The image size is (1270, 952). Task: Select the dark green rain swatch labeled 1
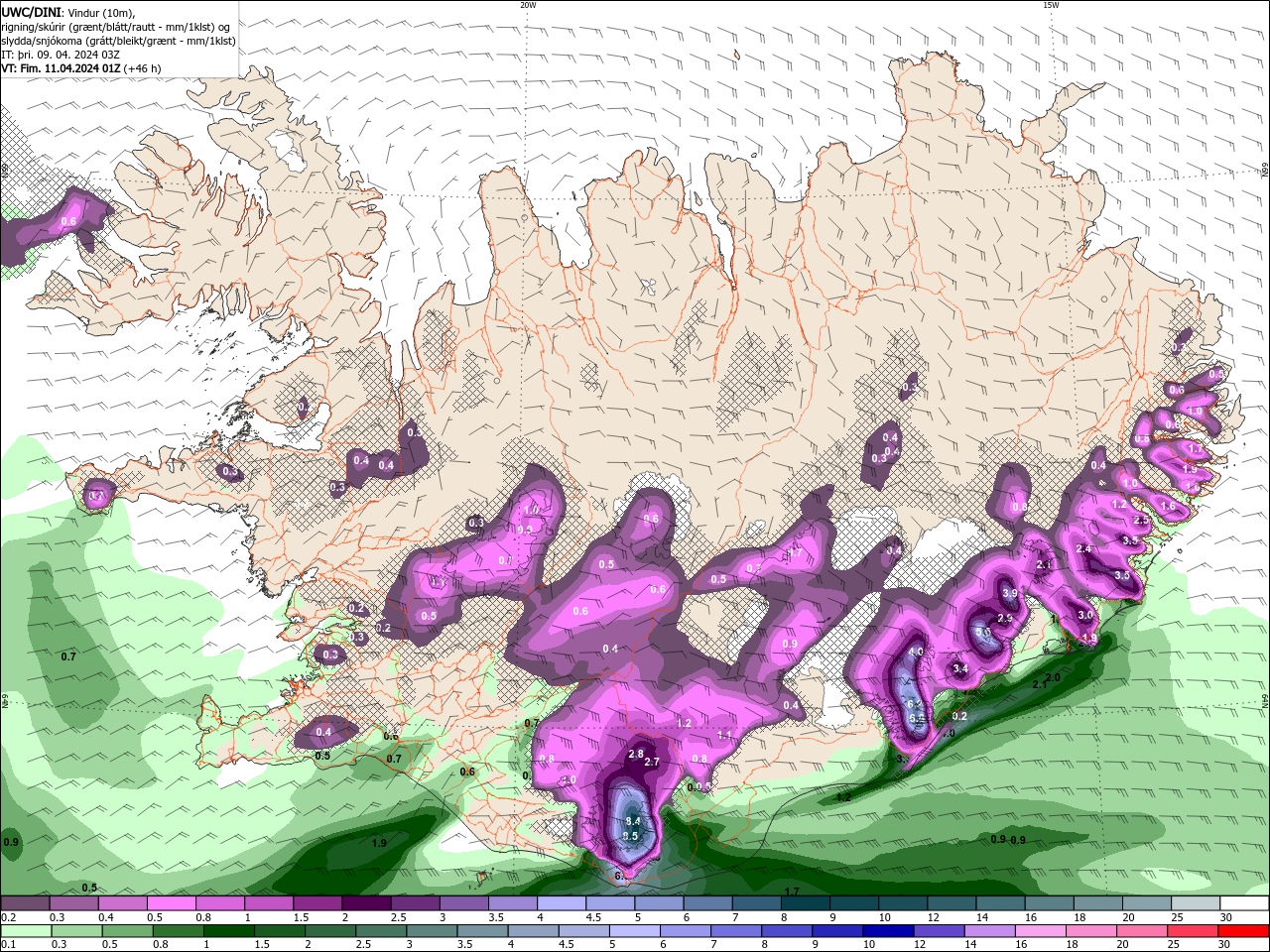(x=228, y=931)
